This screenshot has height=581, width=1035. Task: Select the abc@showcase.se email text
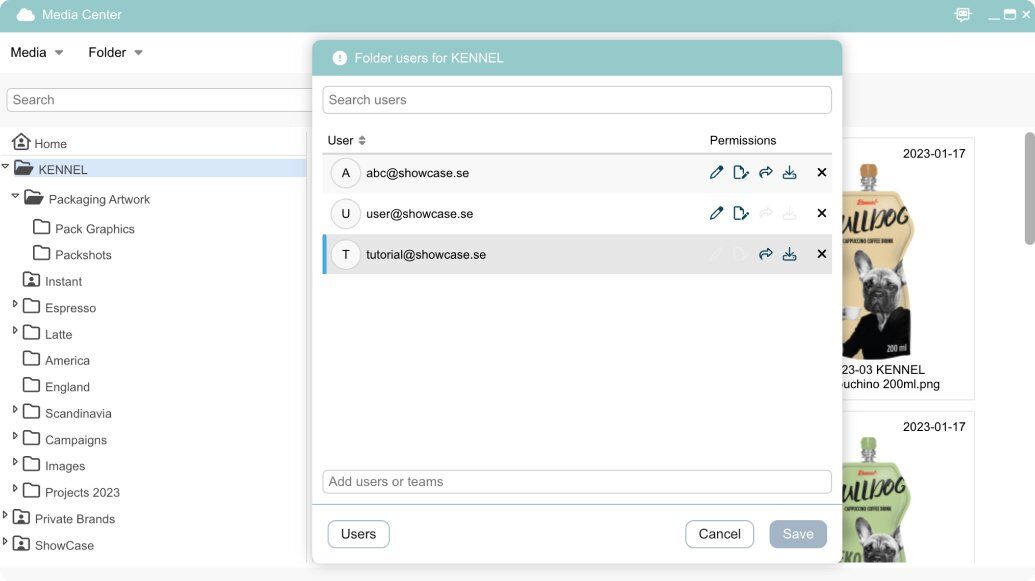[x=417, y=173]
